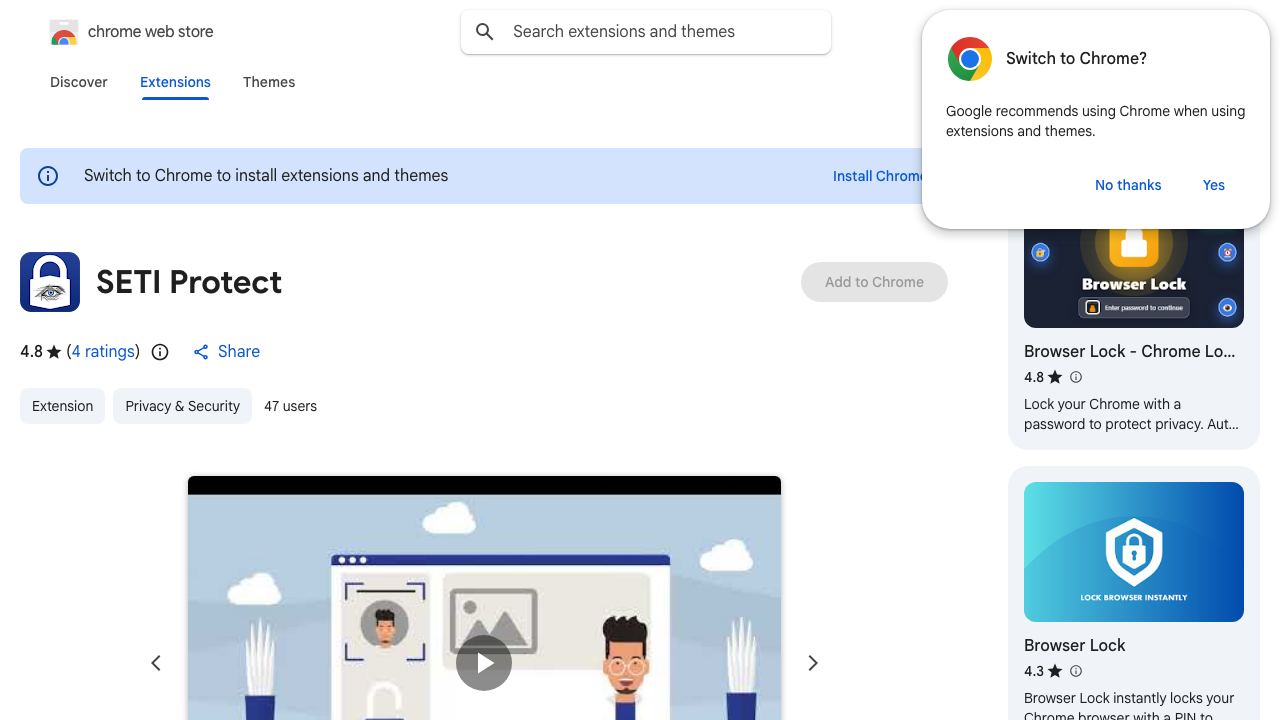
Task: Open the Themes tab
Action: coord(269,82)
